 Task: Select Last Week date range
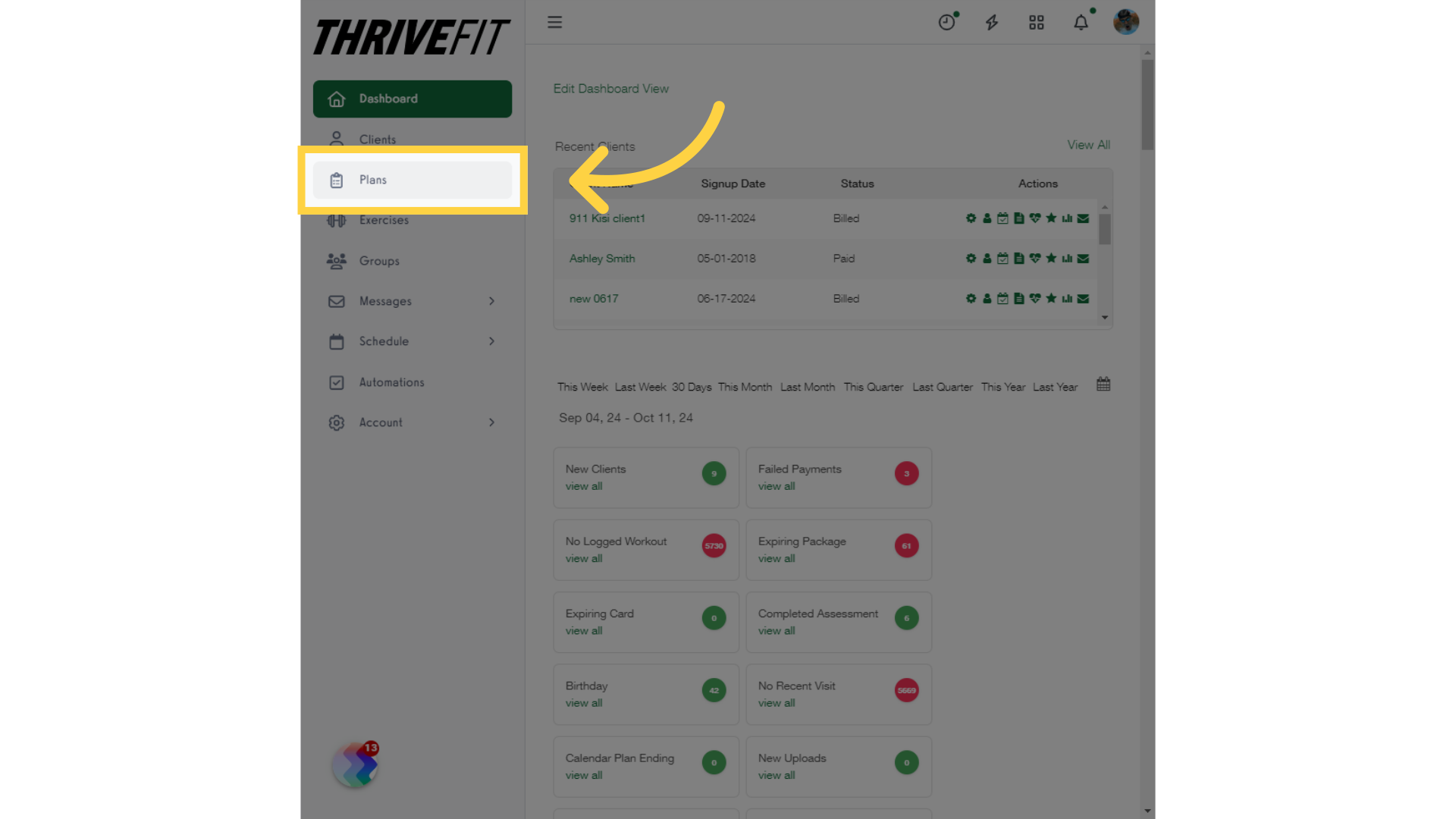click(640, 387)
